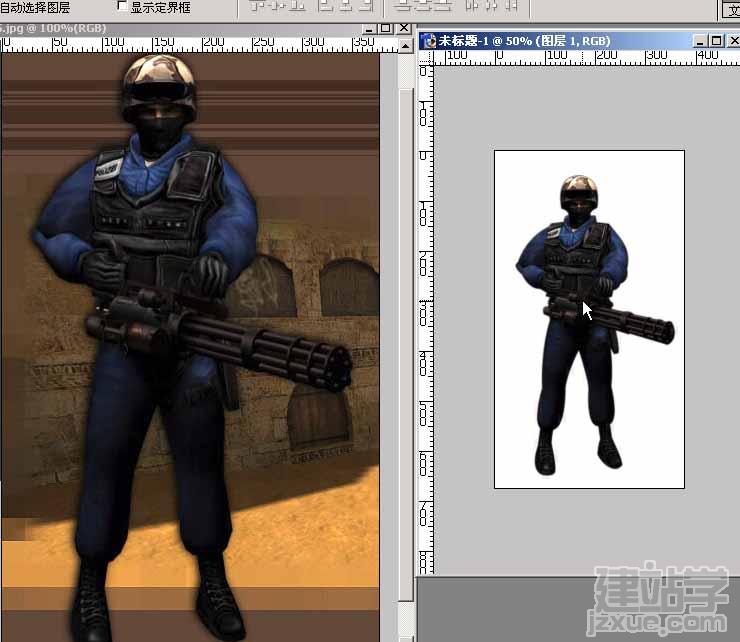Viewport: 740px width, 642px height.
Task: Minimize the .jpg @ 100% document window
Action: (369, 28)
